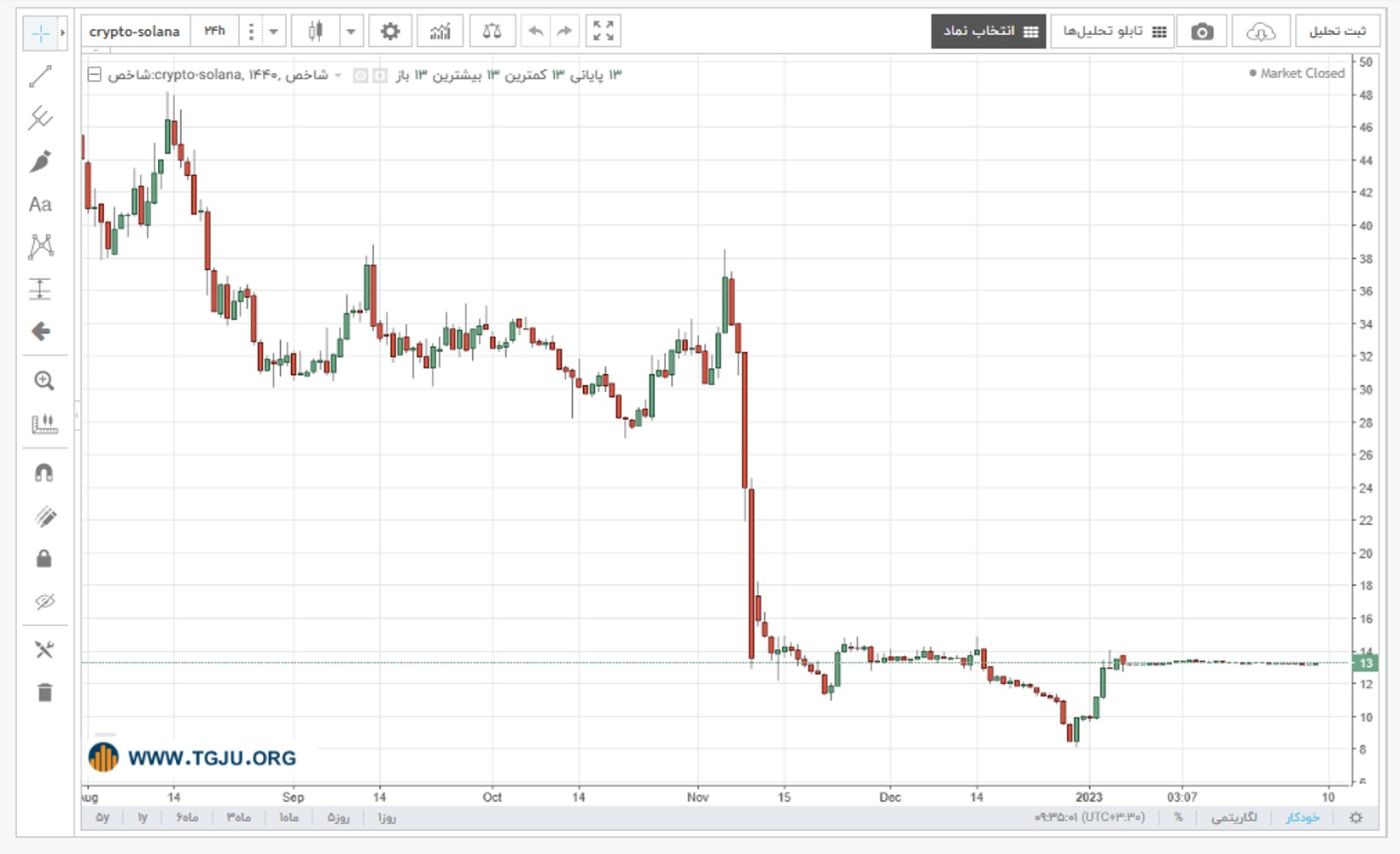Select the trend line drawing tool
This screenshot has height=854, width=1400.
tap(40, 76)
